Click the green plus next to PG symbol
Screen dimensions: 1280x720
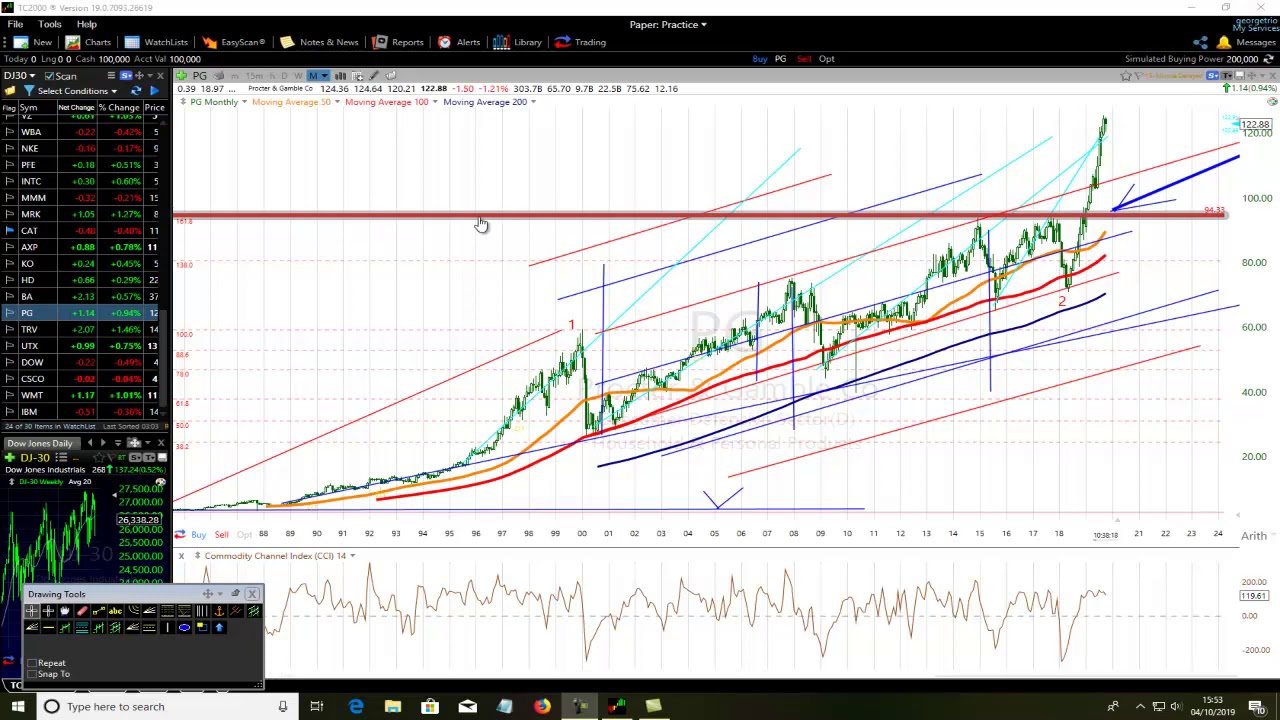(x=181, y=76)
